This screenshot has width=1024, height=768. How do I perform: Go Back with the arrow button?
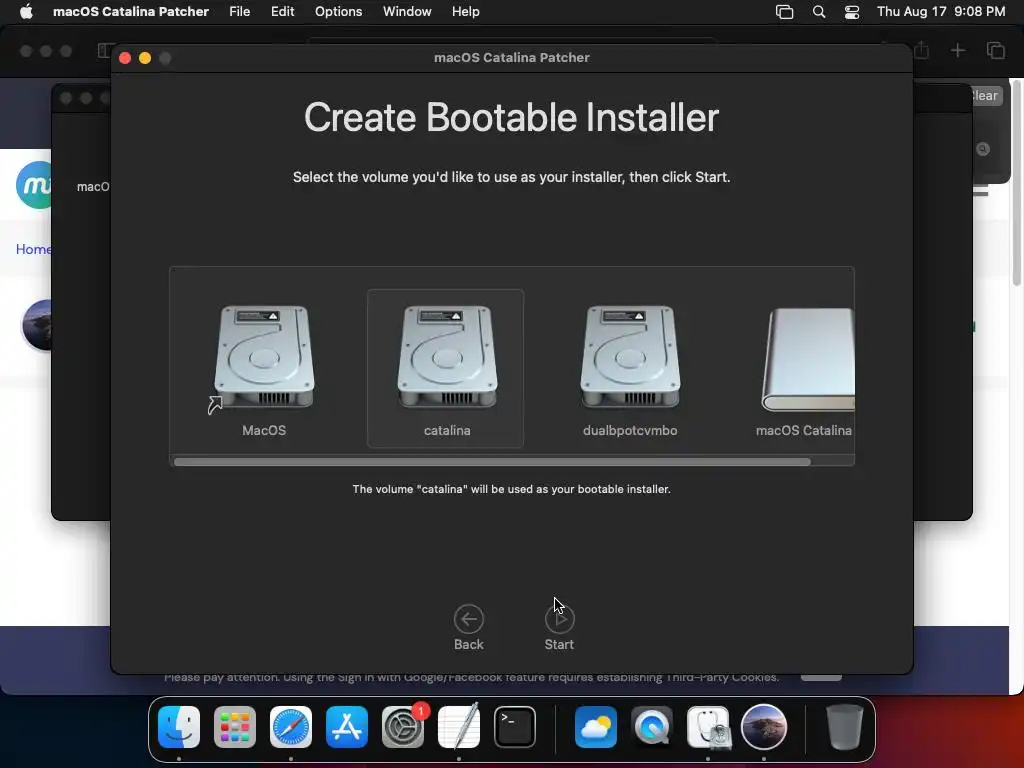coord(468,618)
